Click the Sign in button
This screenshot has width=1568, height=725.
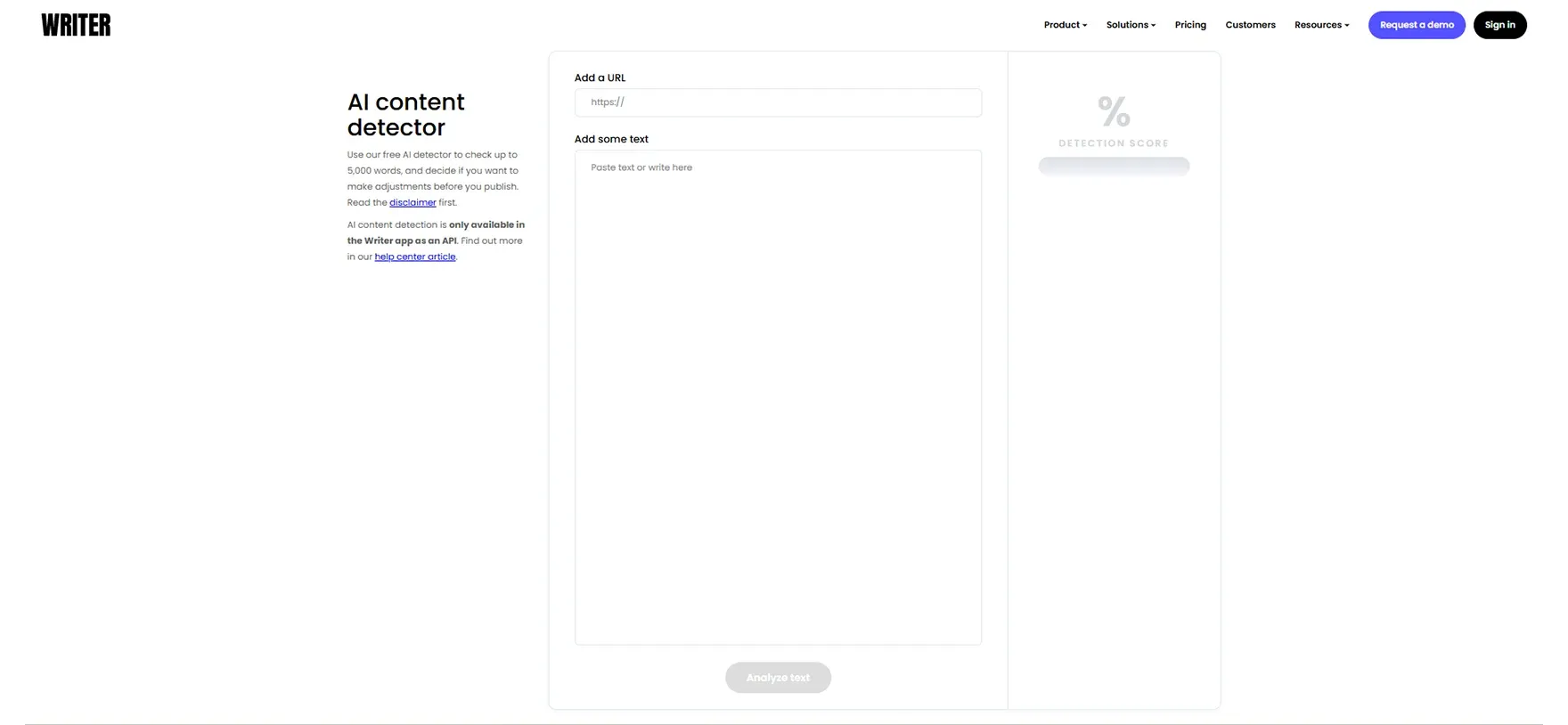pyautogui.click(x=1499, y=25)
